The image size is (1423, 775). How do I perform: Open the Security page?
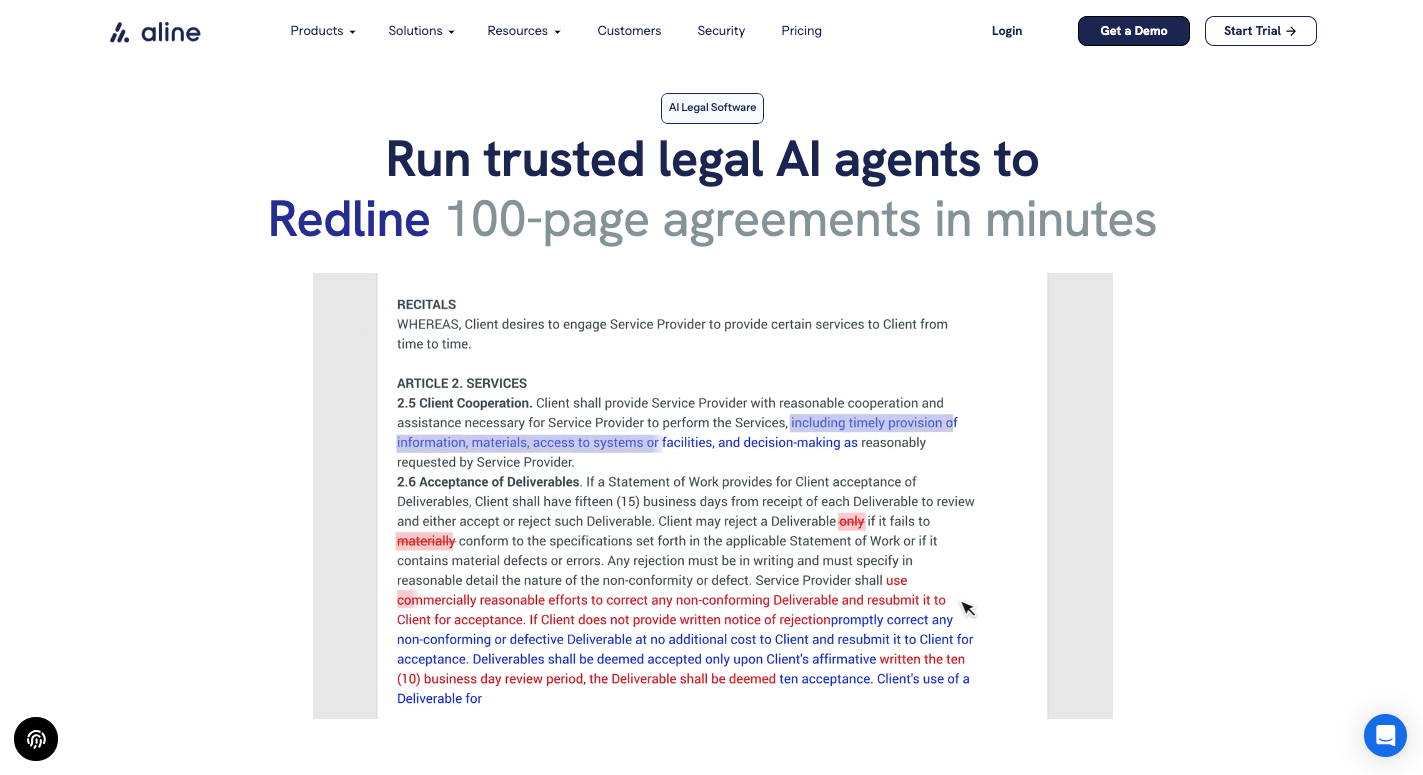[721, 31]
